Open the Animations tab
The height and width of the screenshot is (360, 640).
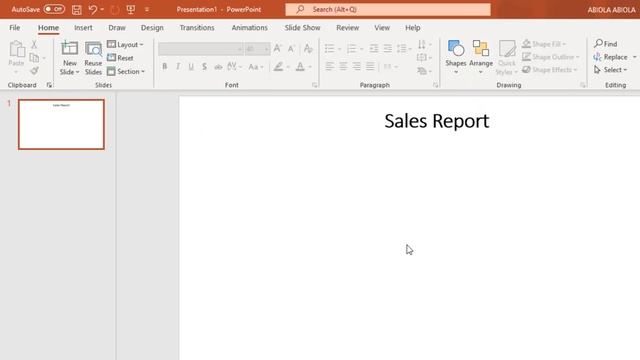(x=249, y=28)
